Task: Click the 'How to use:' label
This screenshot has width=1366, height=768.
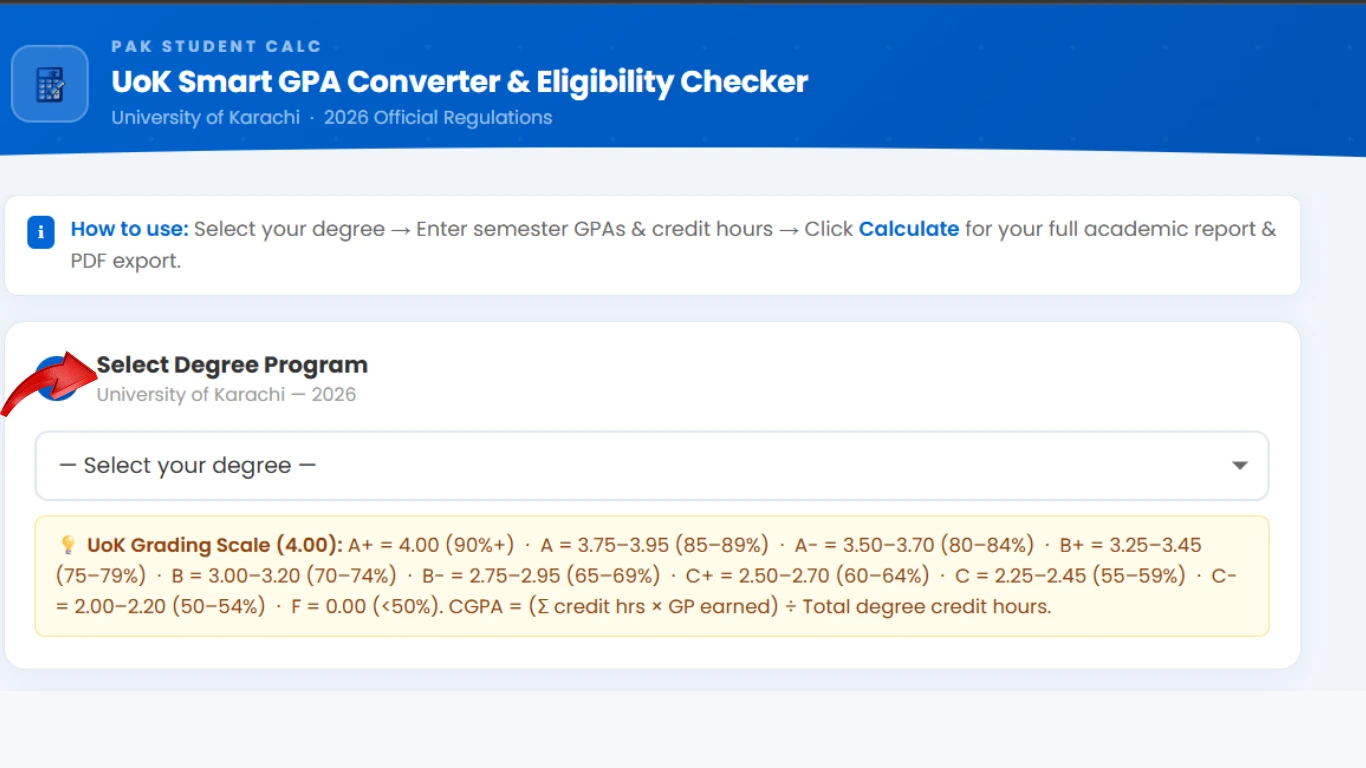Action: tap(129, 229)
